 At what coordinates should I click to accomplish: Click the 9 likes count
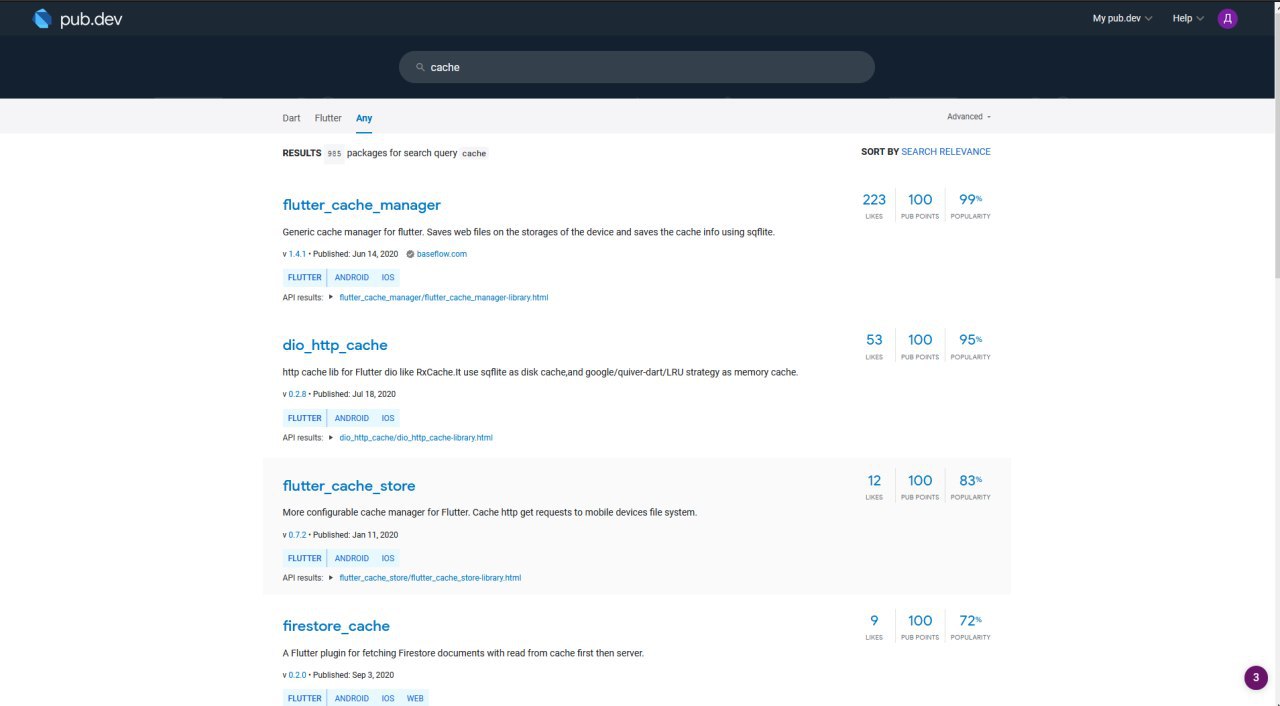[874, 621]
